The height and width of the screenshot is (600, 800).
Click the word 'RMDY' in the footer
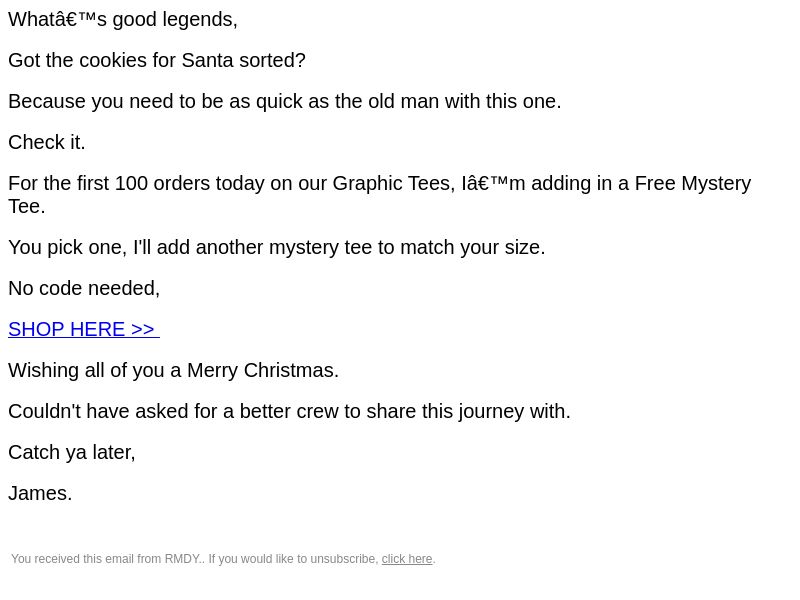click(x=182, y=559)
